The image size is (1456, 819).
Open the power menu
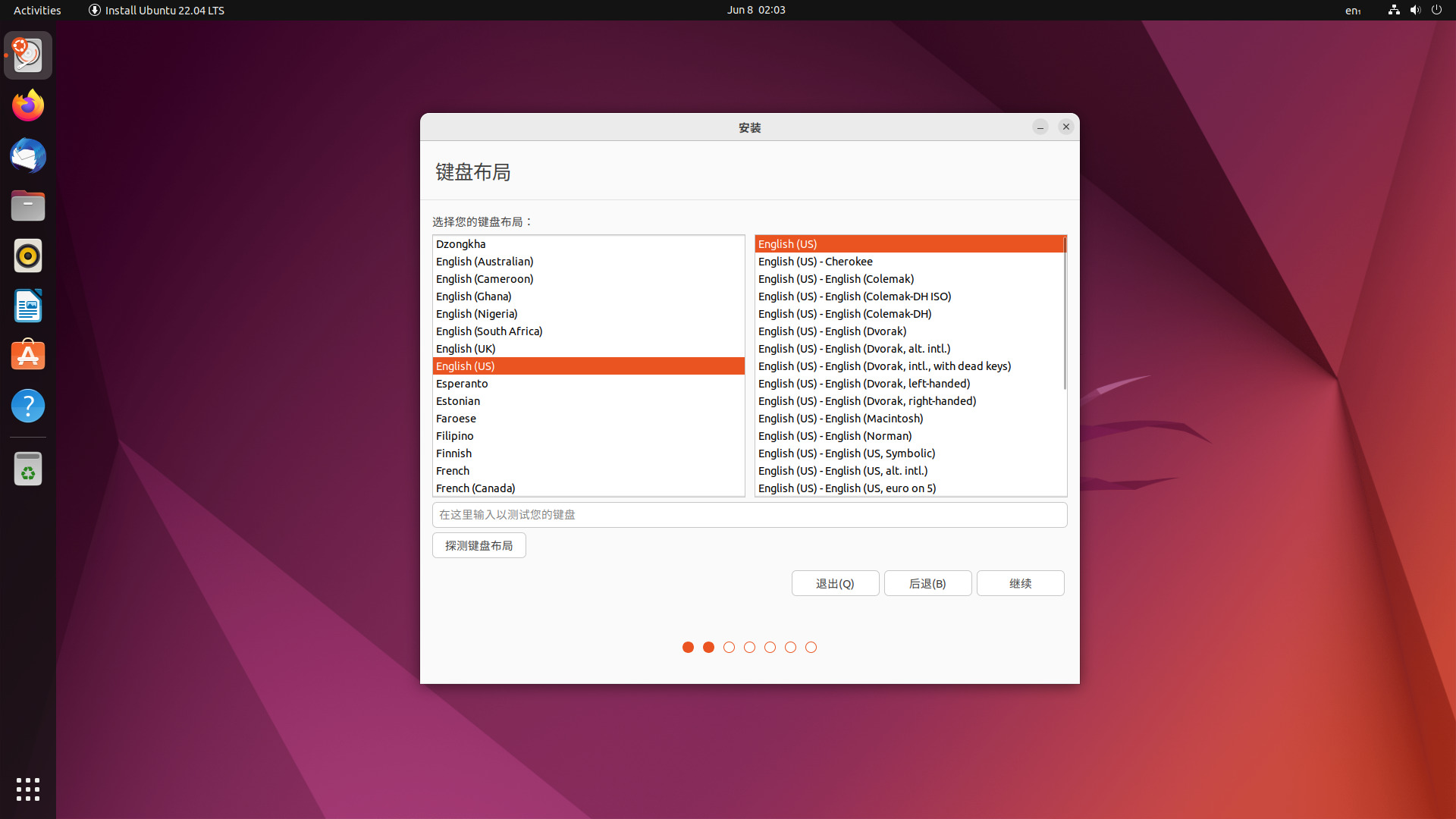1437,10
